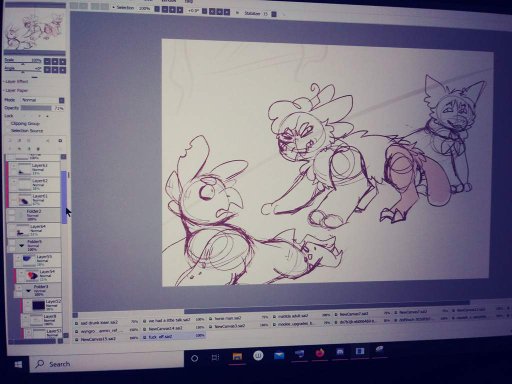Enable the Selection Source checkbox
The height and width of the screenshot is (384, 512).
(x=8, y=131)
